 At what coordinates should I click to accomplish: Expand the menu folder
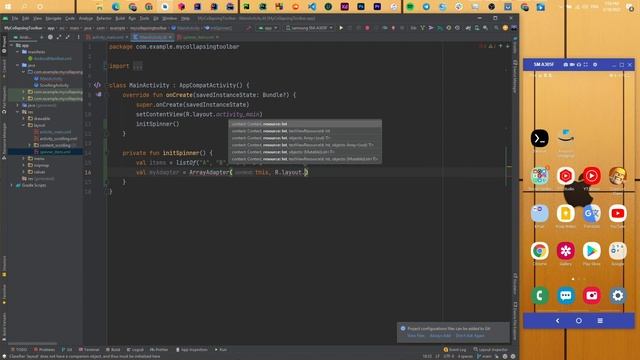24,158
